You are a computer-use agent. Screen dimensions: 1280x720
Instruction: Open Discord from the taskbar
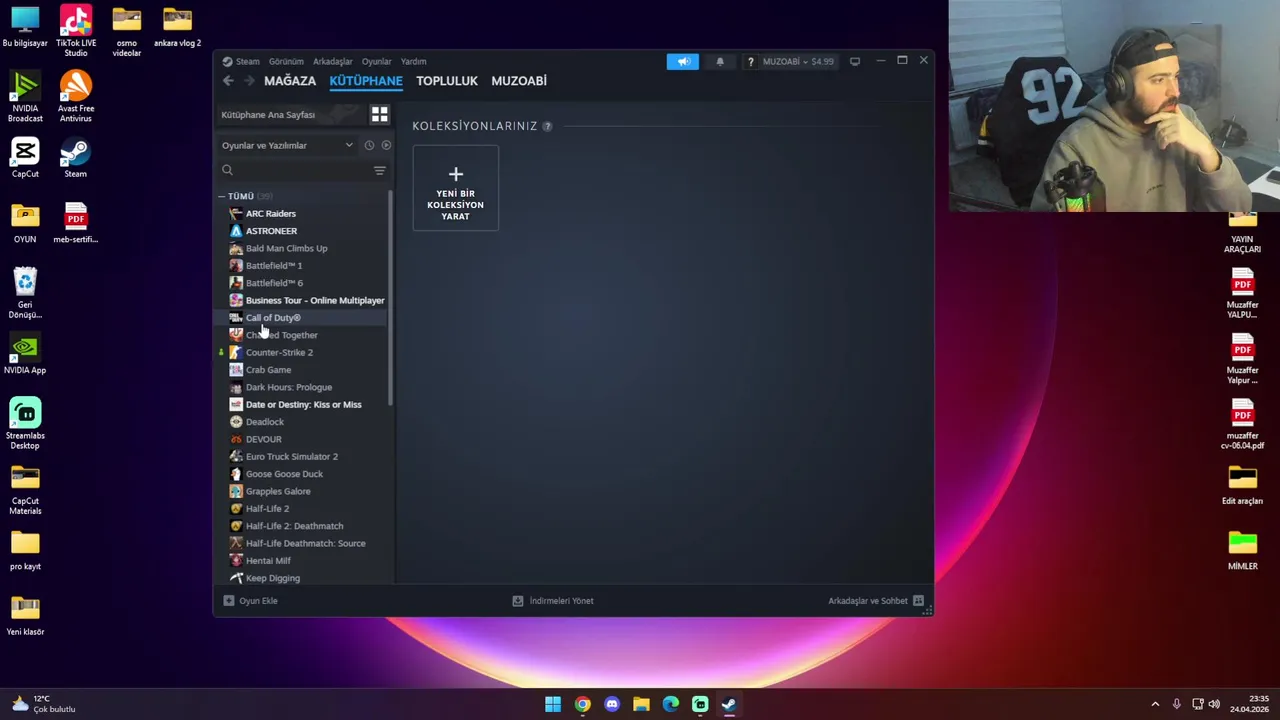612,704
